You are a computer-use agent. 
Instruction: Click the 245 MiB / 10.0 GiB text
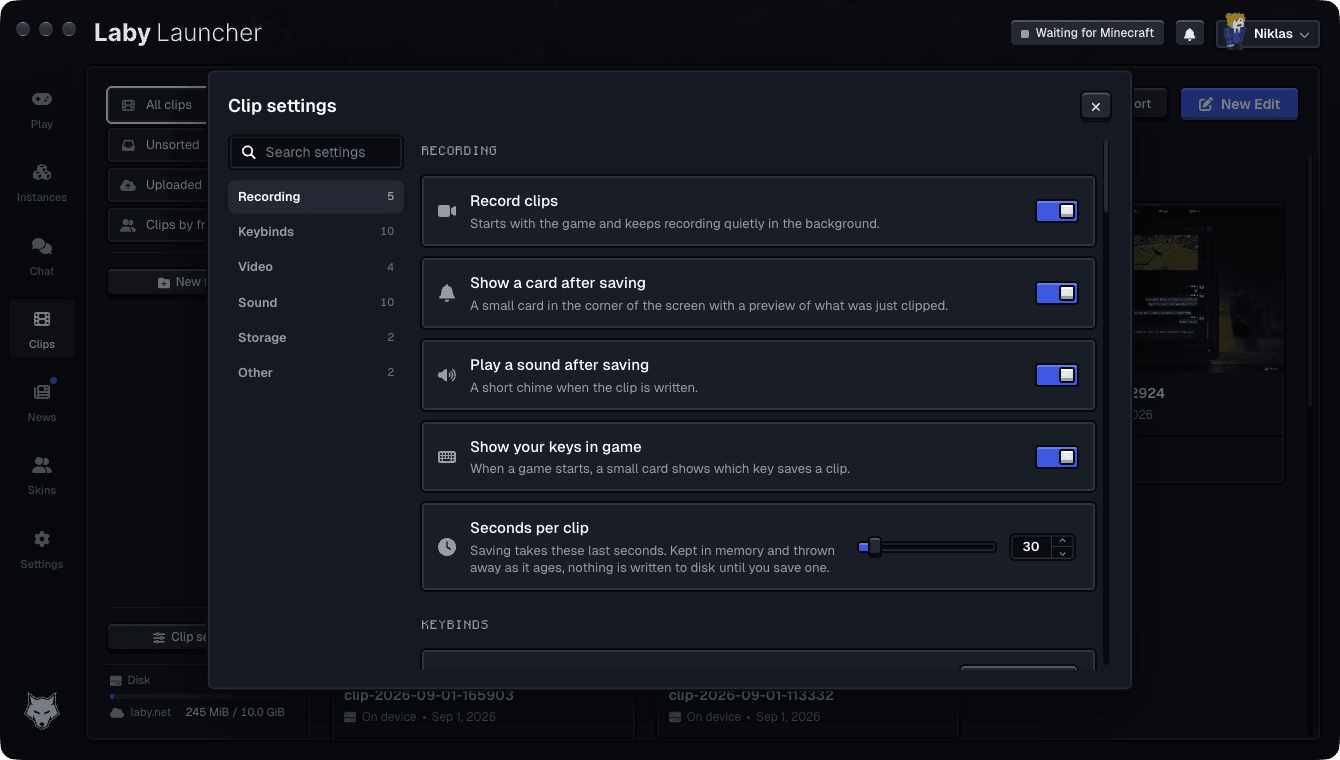pyautogui.click(x=235, y=713)
